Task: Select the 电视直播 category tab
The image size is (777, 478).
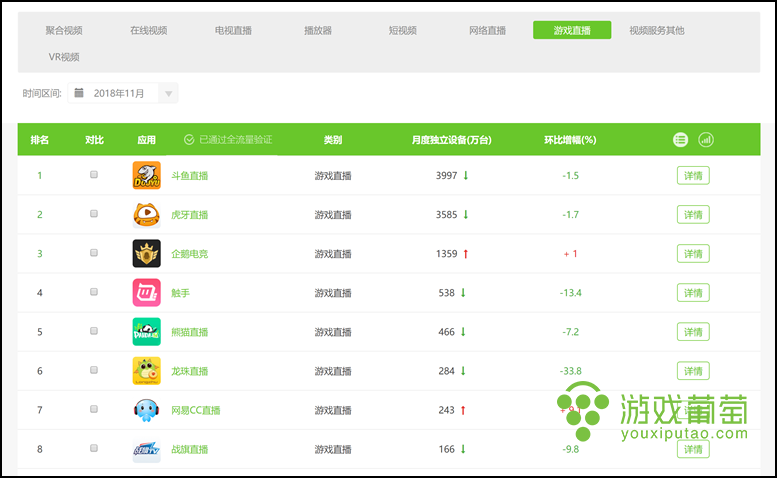Action: [233, 30]
